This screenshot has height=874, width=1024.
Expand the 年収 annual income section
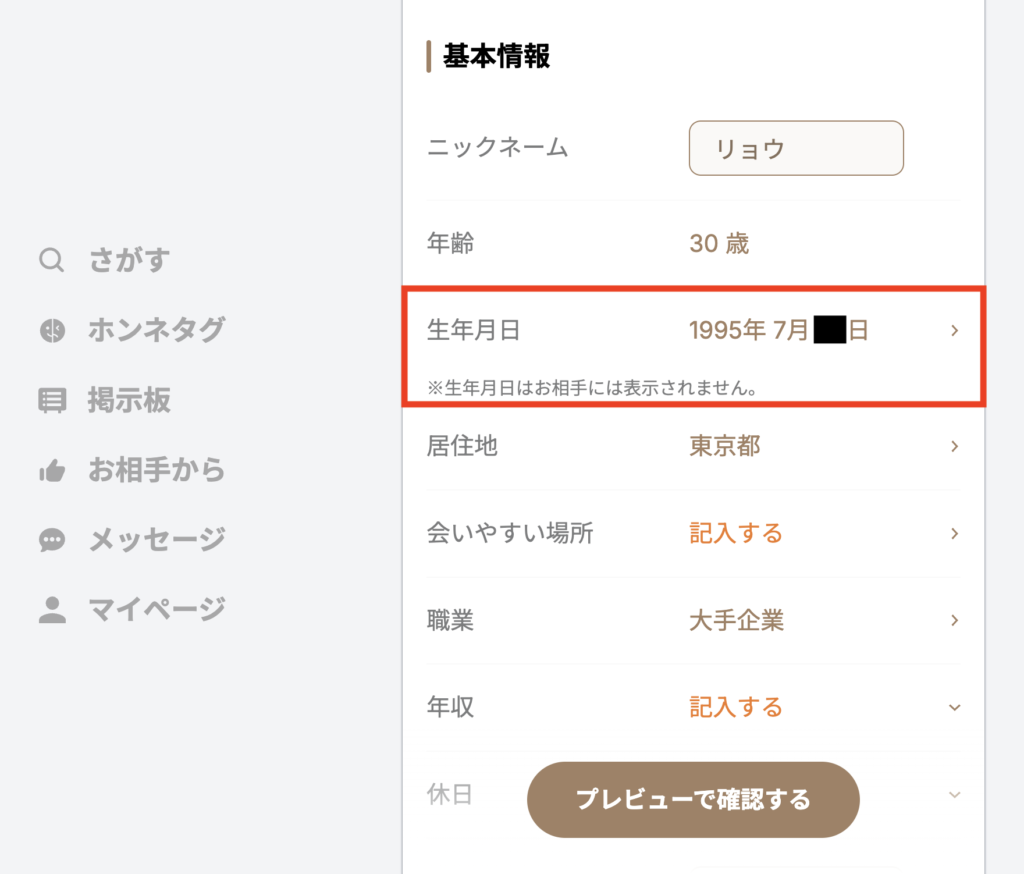[952, 707]
